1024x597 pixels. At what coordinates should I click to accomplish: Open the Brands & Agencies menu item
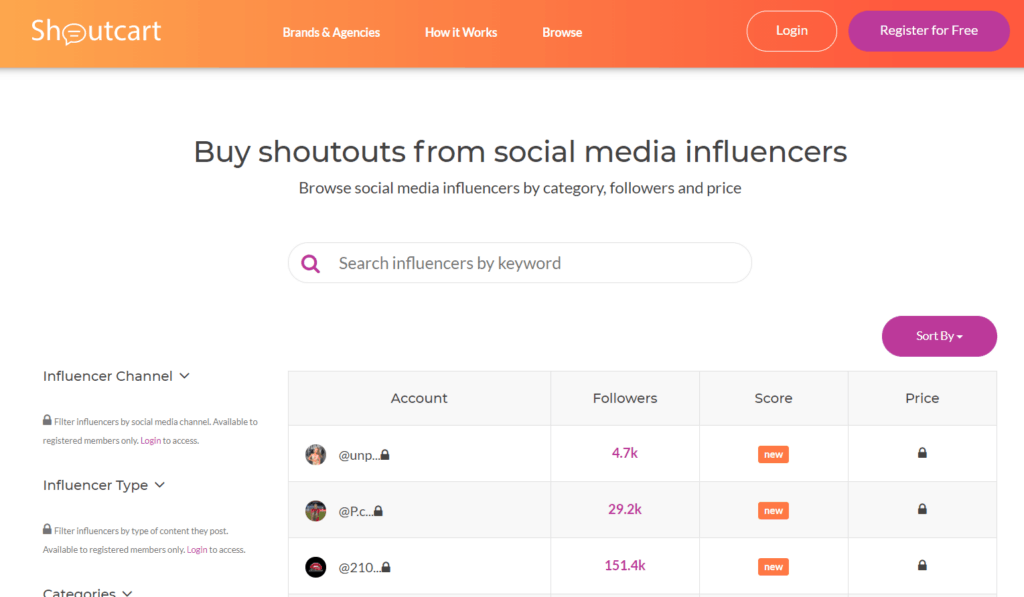pyautogui.click(x=331, y=32)
